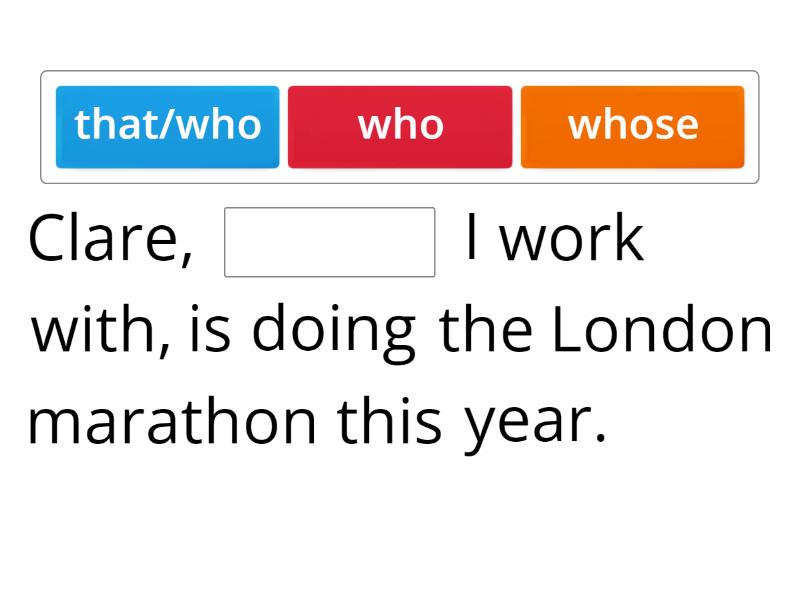Click the word "work" after the blank
This screenshot has height=600, width=800.
571,238
